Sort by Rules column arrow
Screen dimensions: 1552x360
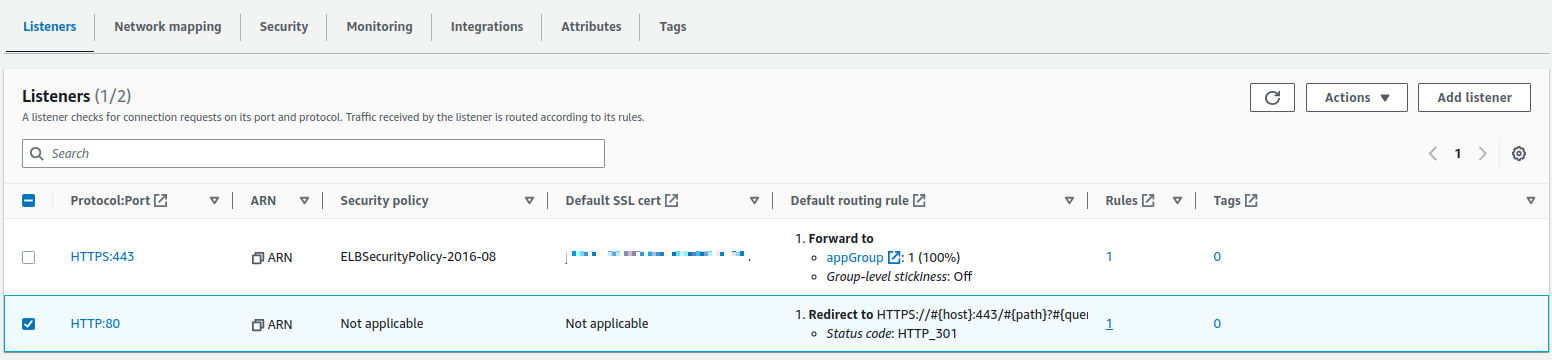(x=1177, y=201)
